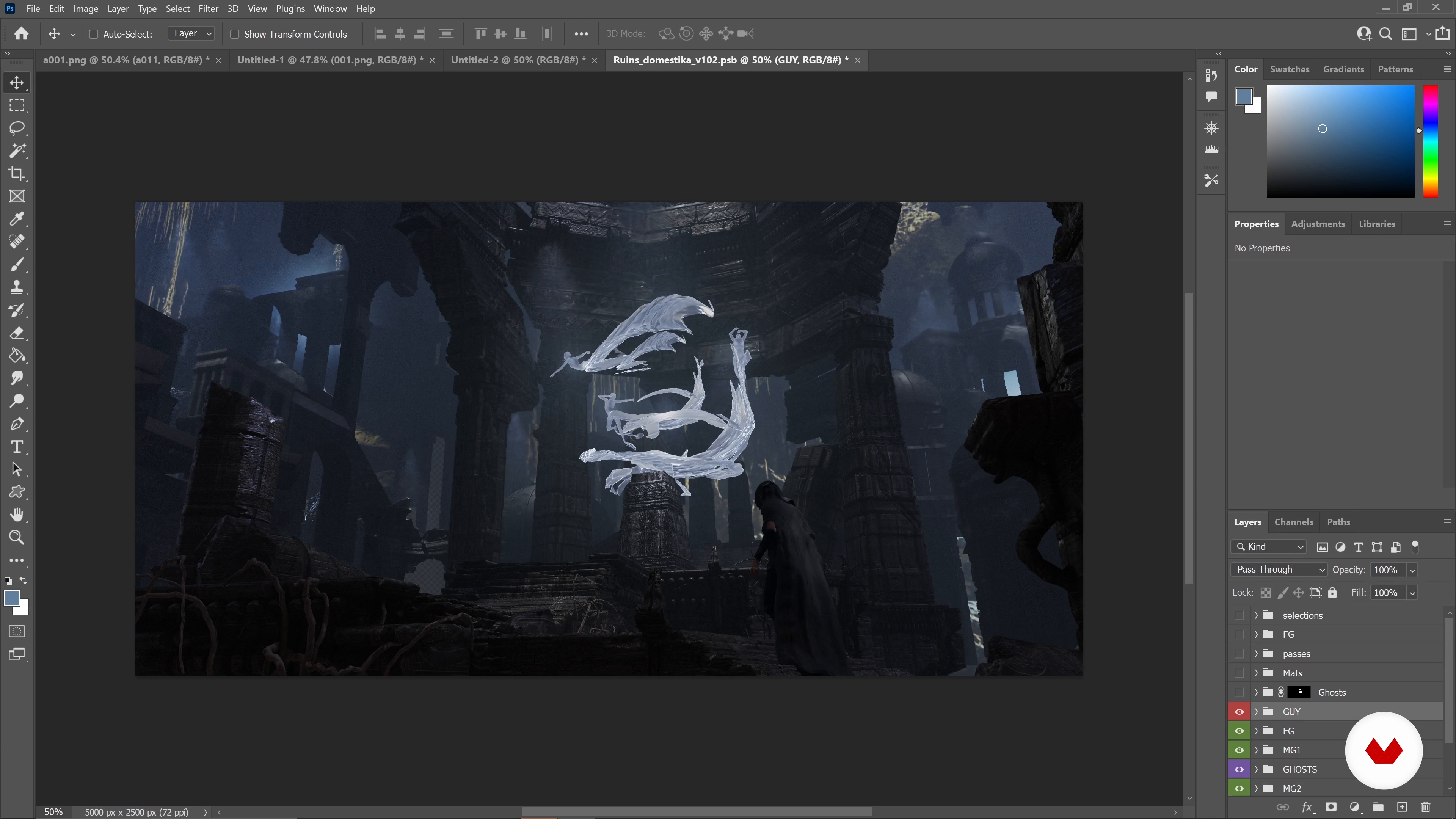1456x819 pixels.
Task: Add layer mask from Layers panel footer
Action: 1331,806
